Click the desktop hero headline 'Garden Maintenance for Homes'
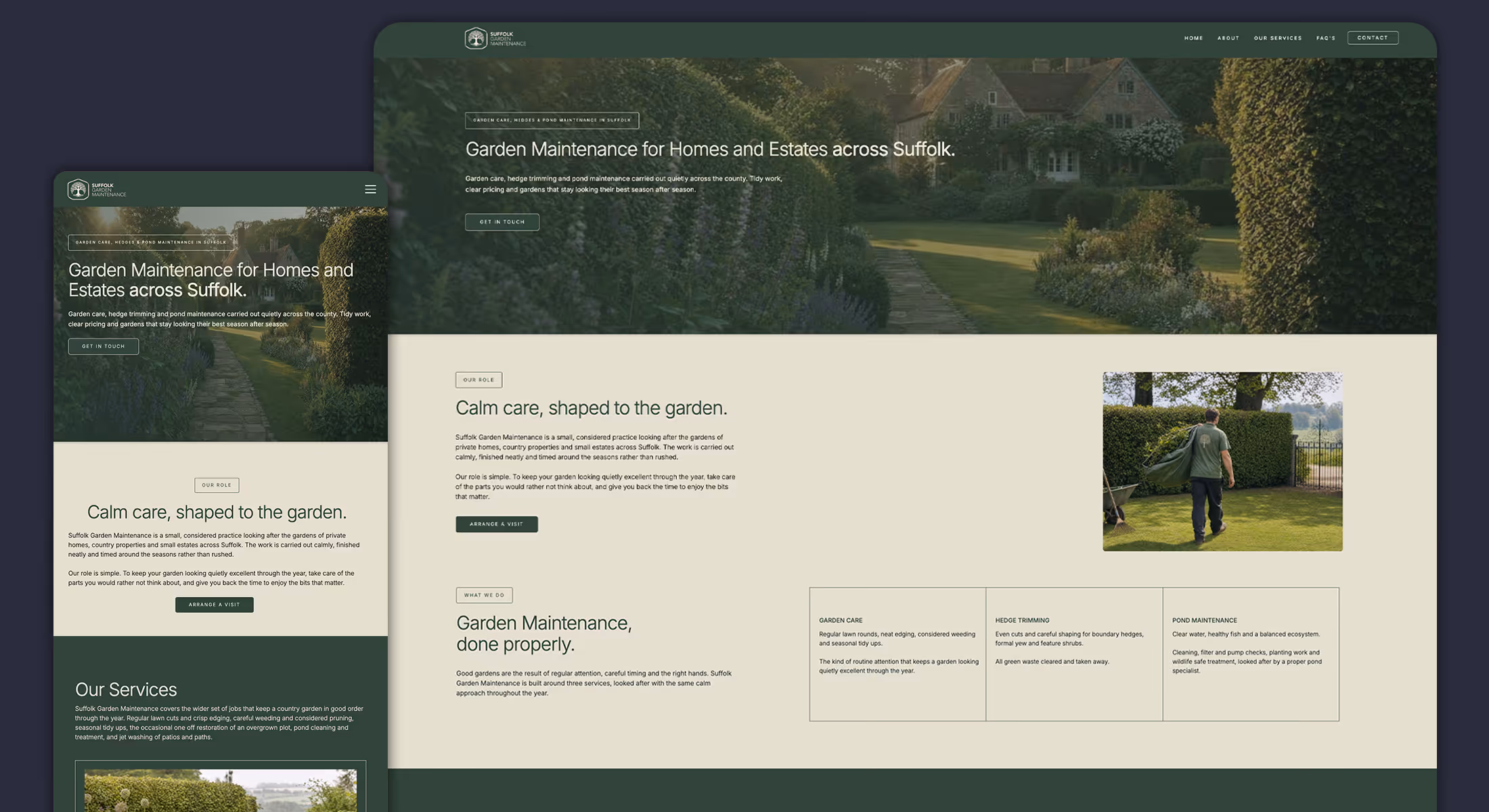This screenshot has height=812, width=1489. point(710,149)
